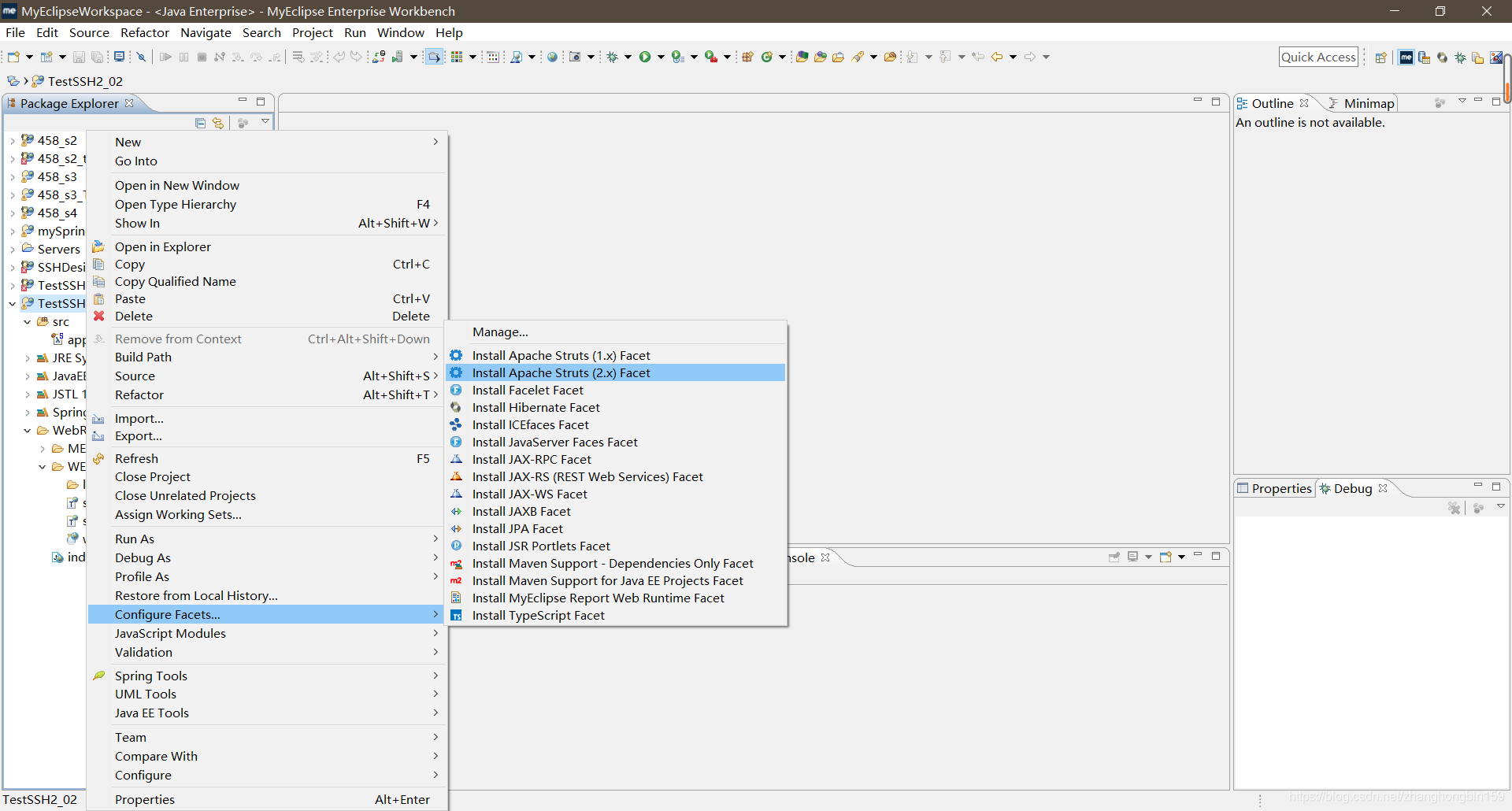Maximize the Package Explorer view
This screenshot has width=1512, height=811.
click(261, 102)
